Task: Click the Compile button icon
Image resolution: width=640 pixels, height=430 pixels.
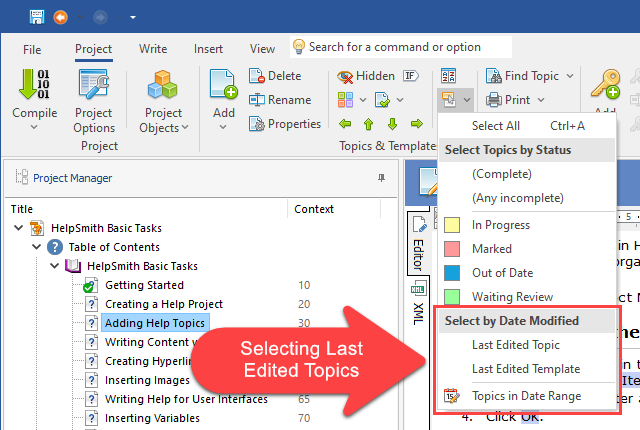Action: [35, 84]
